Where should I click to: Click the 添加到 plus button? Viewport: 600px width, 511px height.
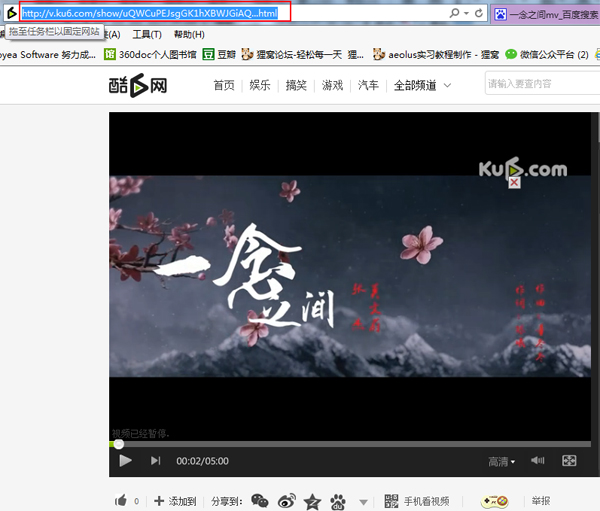(175, 501)
